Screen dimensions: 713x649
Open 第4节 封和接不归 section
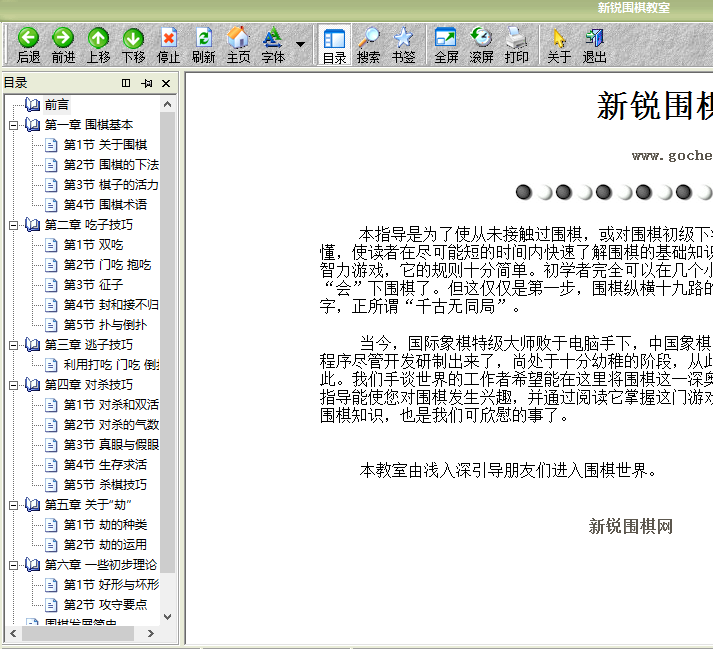(x=111, y=305)
